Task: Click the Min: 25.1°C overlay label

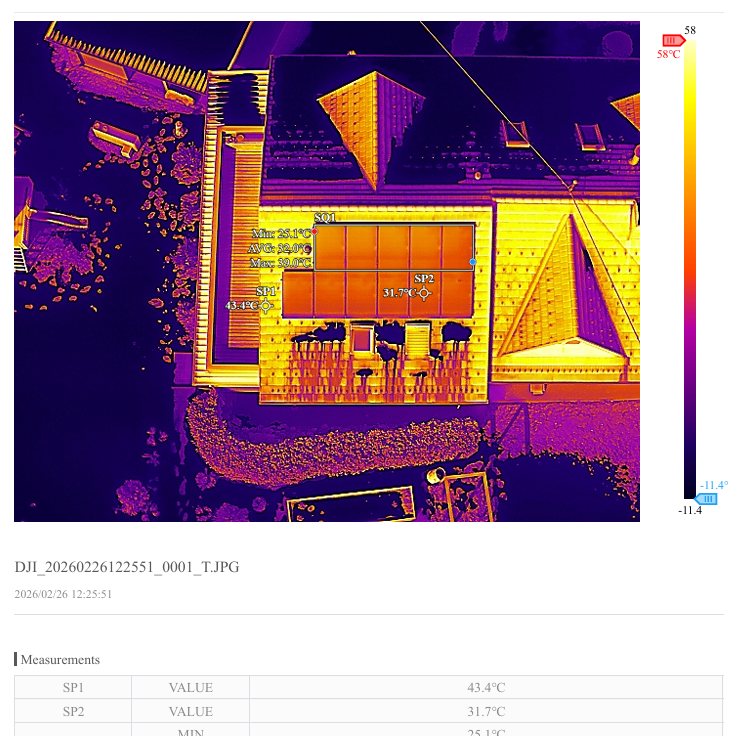Action: (x=281, y=233)
